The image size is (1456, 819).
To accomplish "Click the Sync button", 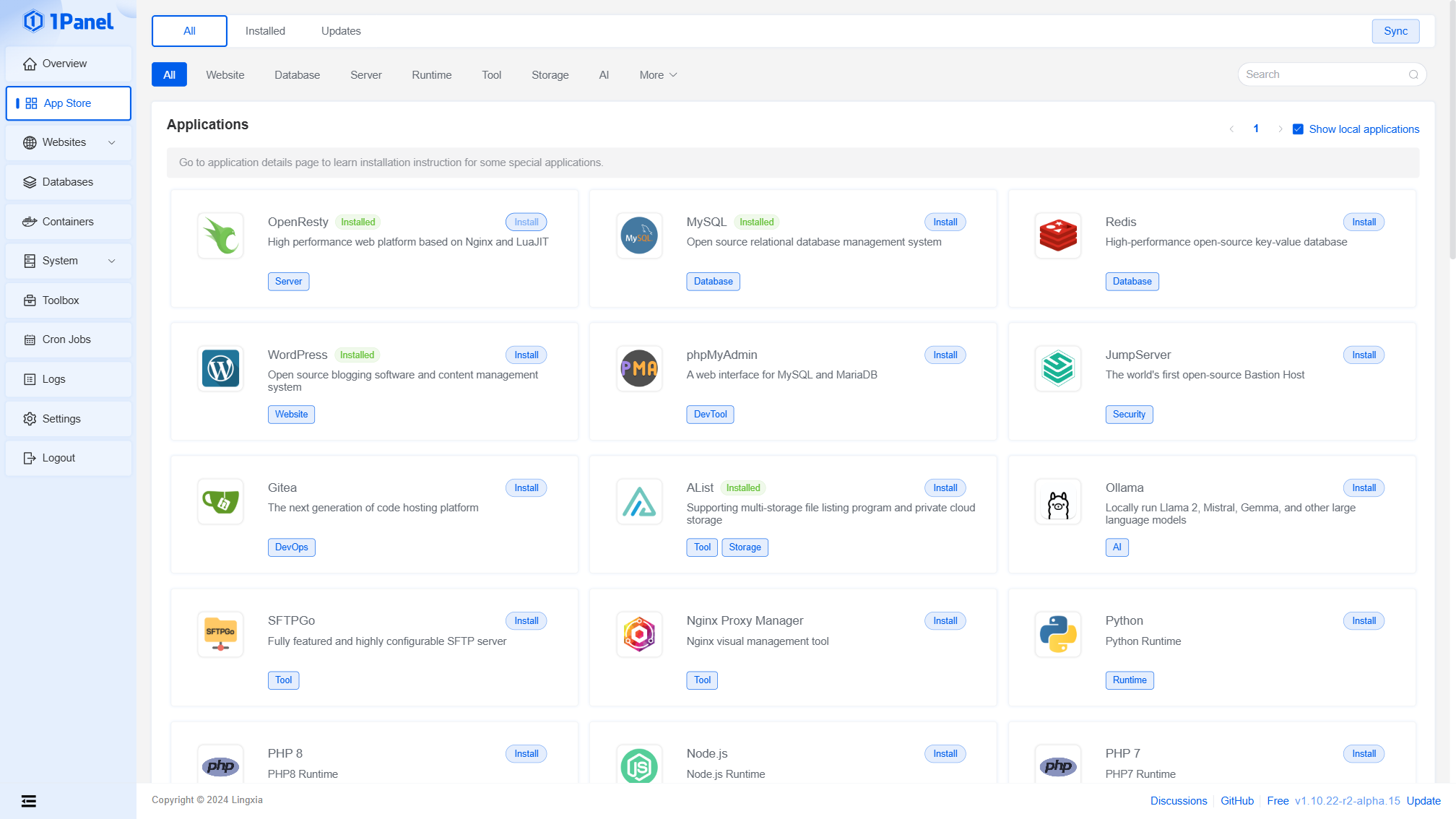I will 1395,31.
